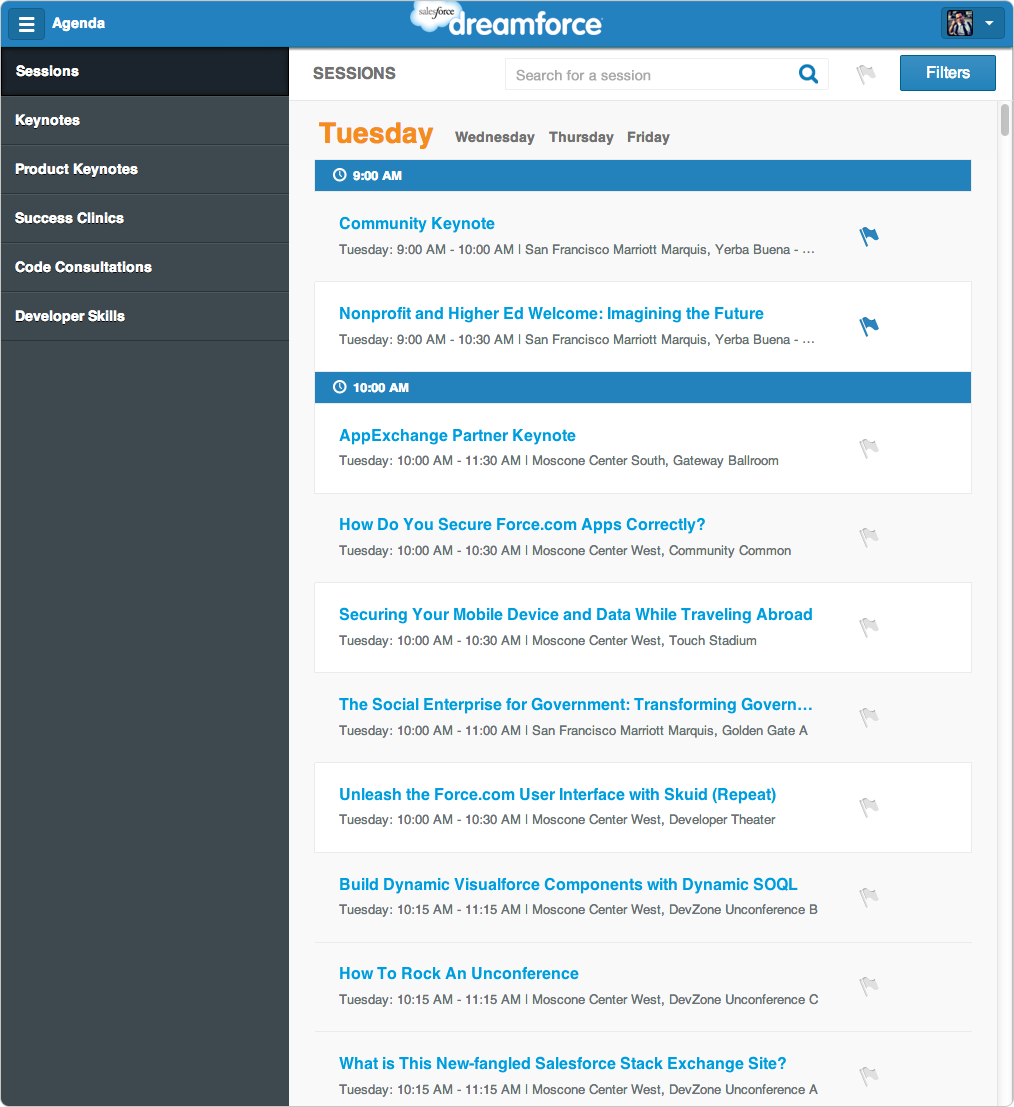Open AppExchange Partner Keynote link

(457, 436)
